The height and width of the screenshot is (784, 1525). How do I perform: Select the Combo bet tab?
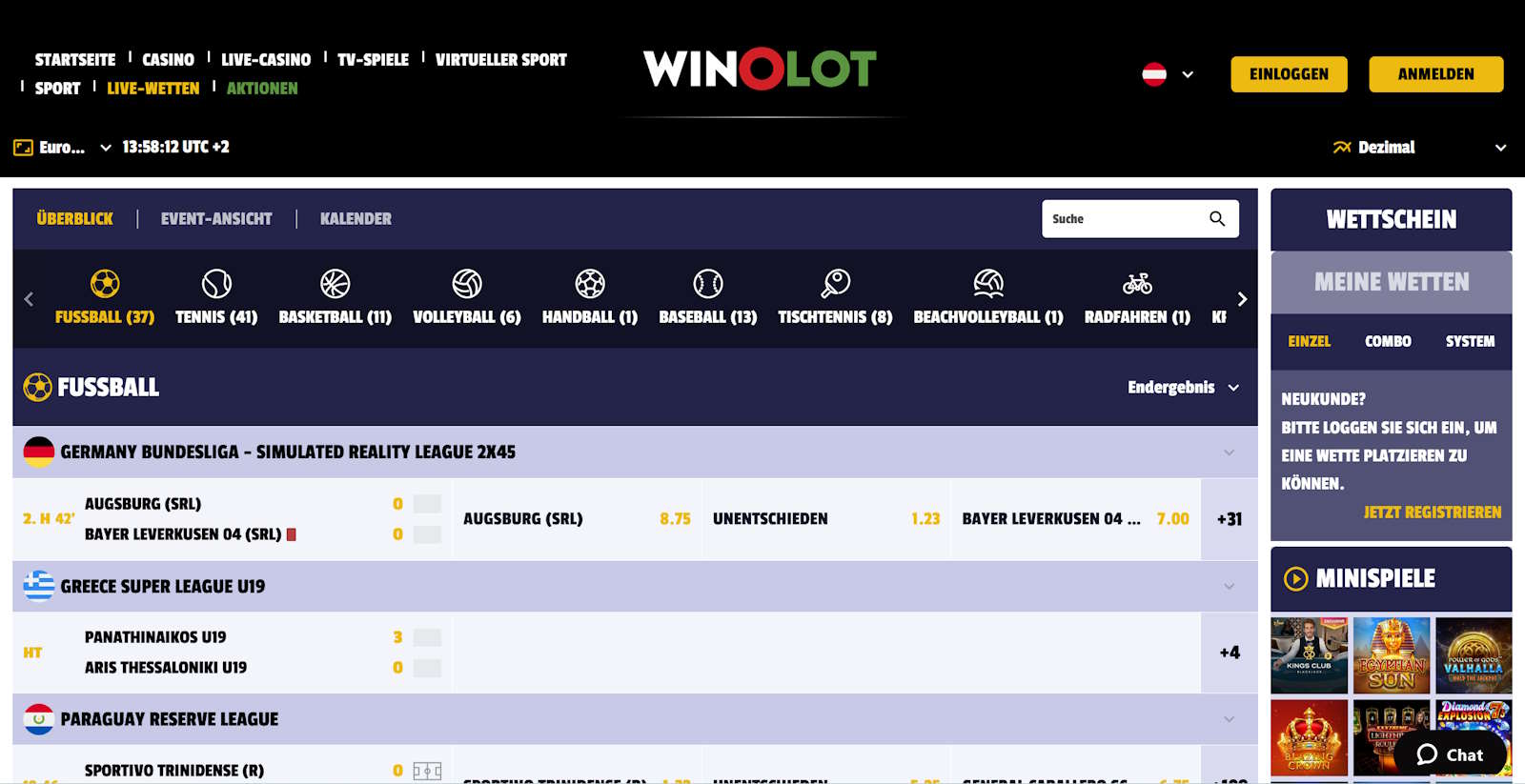point(1388,341)
